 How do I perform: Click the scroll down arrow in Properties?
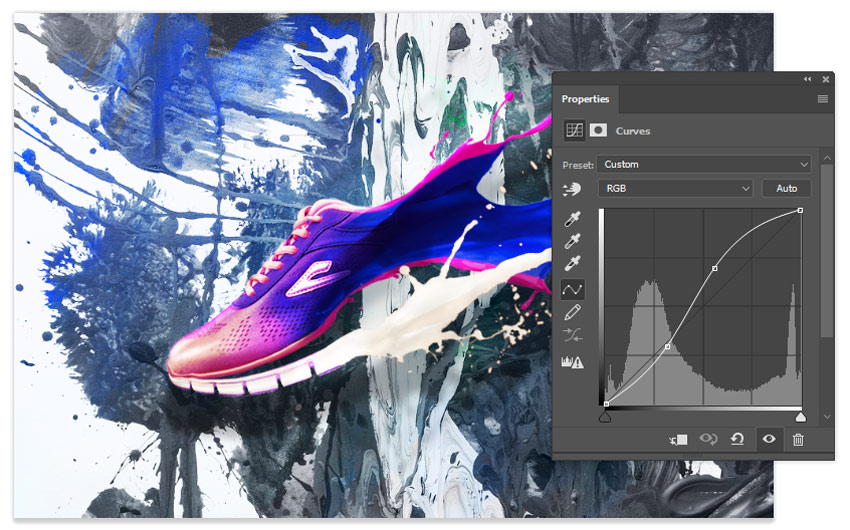(827, 417)
